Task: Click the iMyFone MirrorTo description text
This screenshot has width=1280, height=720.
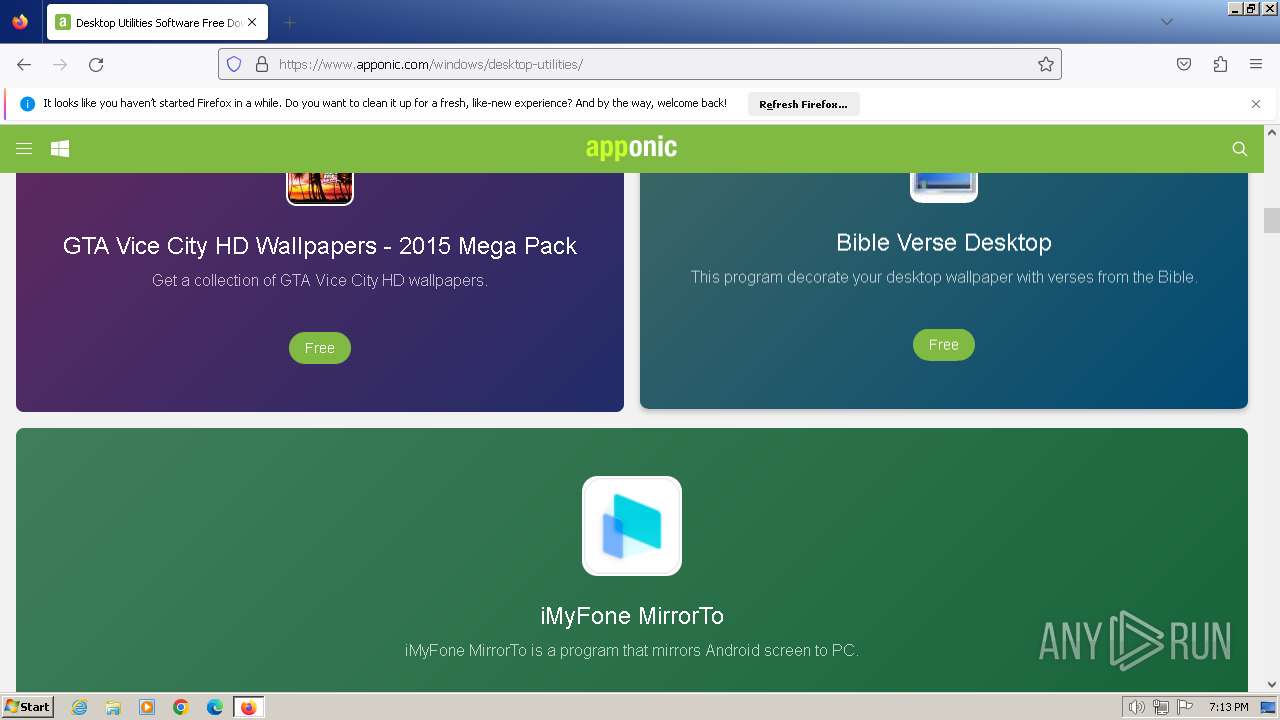Action: (632, 650)
